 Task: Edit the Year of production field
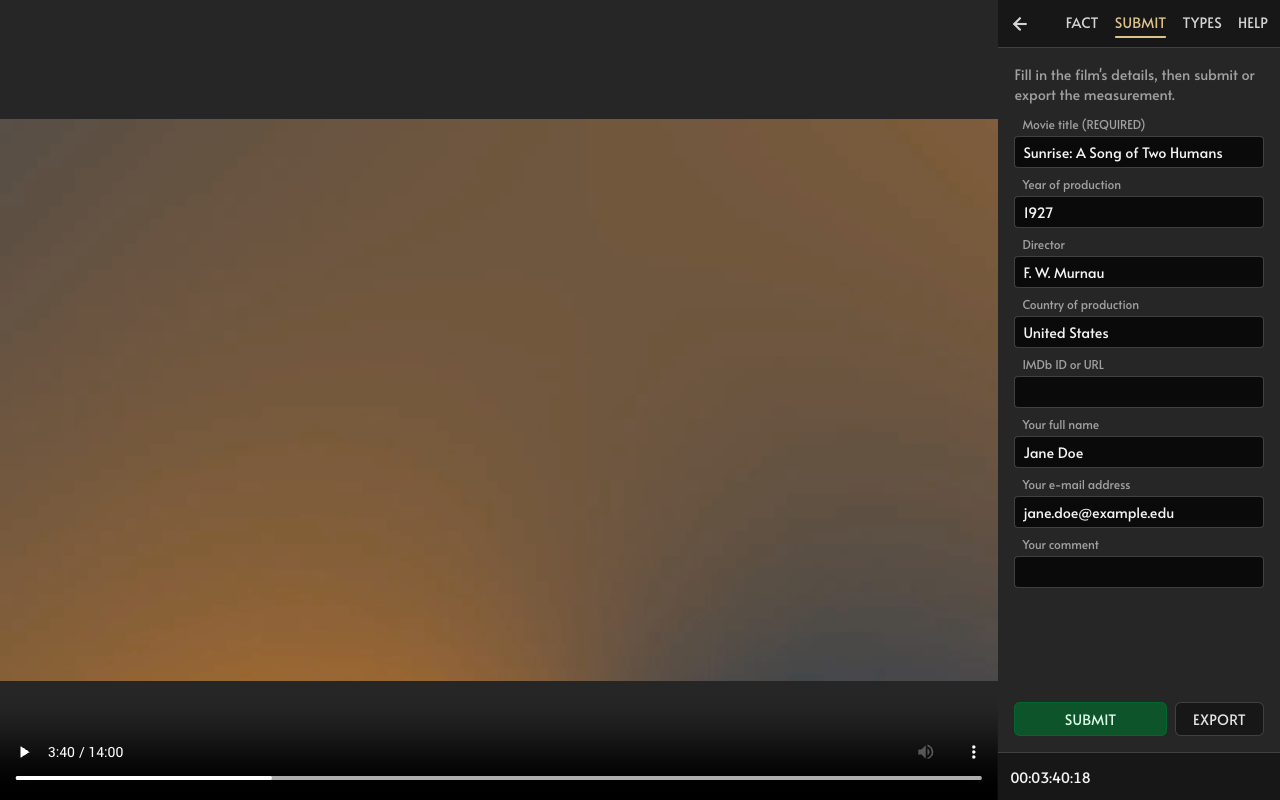point(1139,212)
